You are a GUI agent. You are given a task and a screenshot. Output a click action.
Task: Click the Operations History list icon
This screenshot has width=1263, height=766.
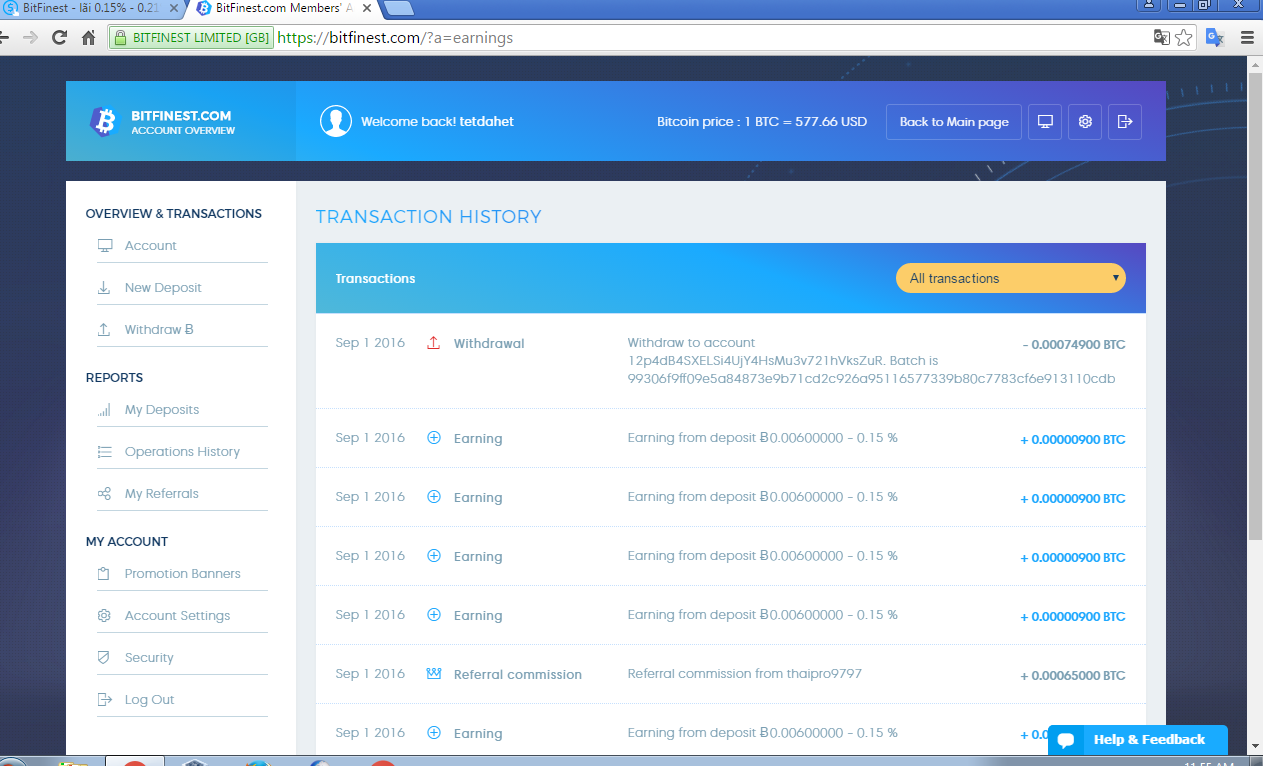[x=104, y=452]
